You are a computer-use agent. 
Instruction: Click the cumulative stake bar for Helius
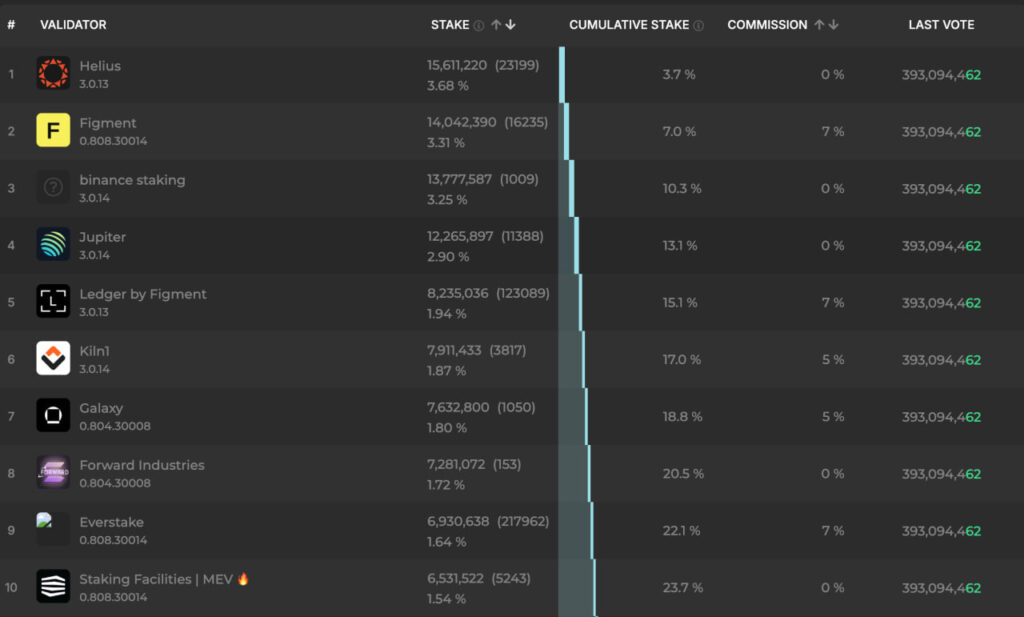[x=562, y=74]
